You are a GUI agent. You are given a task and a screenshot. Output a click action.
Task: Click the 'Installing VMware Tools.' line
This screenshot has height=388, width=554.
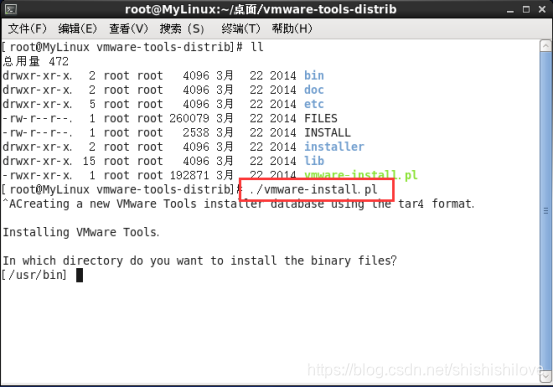point(81,232)
